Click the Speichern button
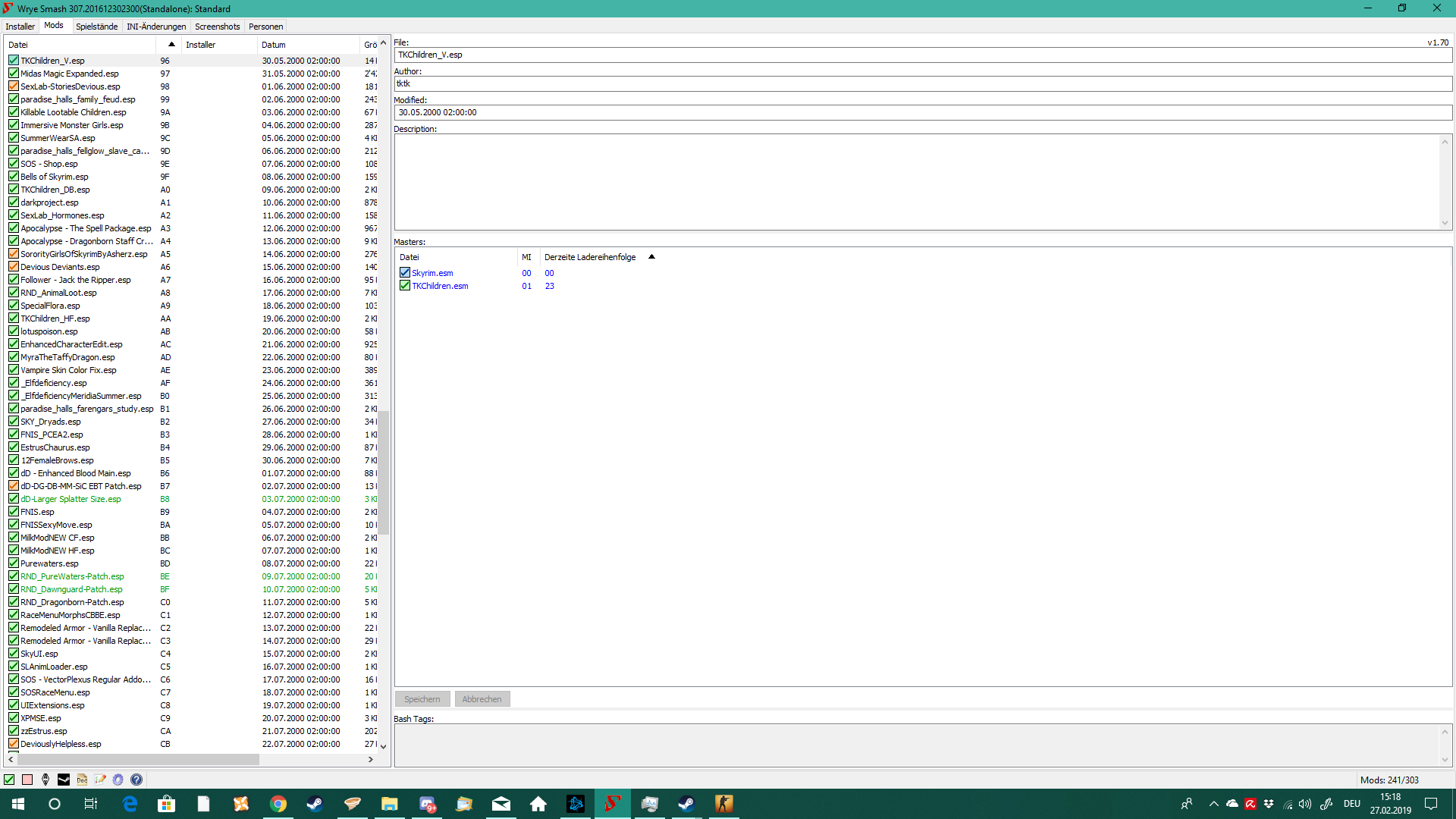The image size is (1456, 819). (422, 699)
